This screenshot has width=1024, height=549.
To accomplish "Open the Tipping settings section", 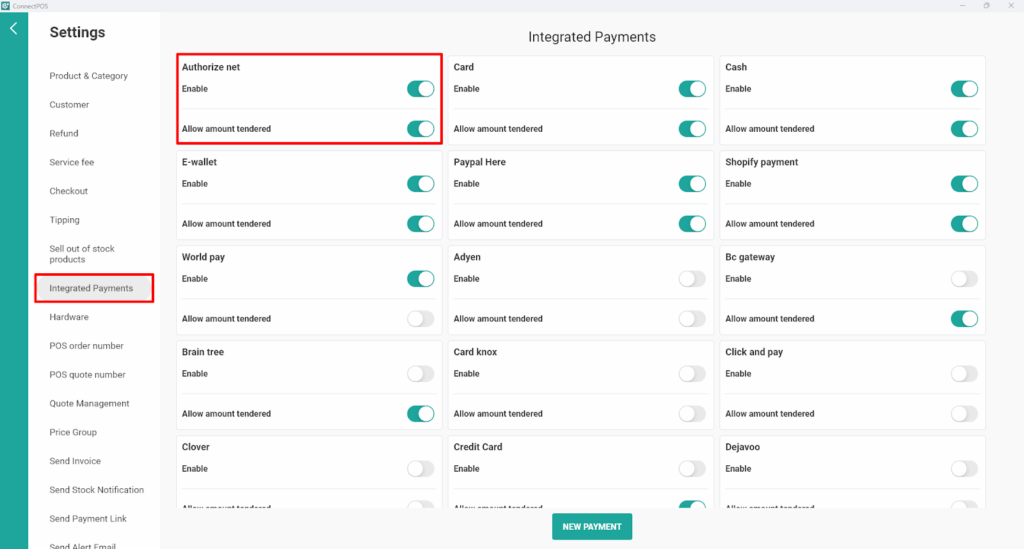I will (64, 220).
